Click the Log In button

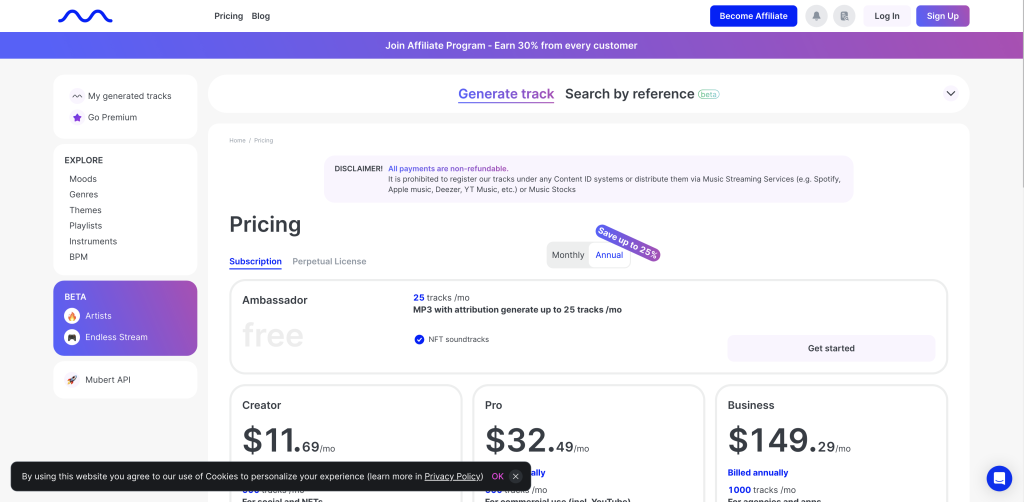click(x=887, y=16)
